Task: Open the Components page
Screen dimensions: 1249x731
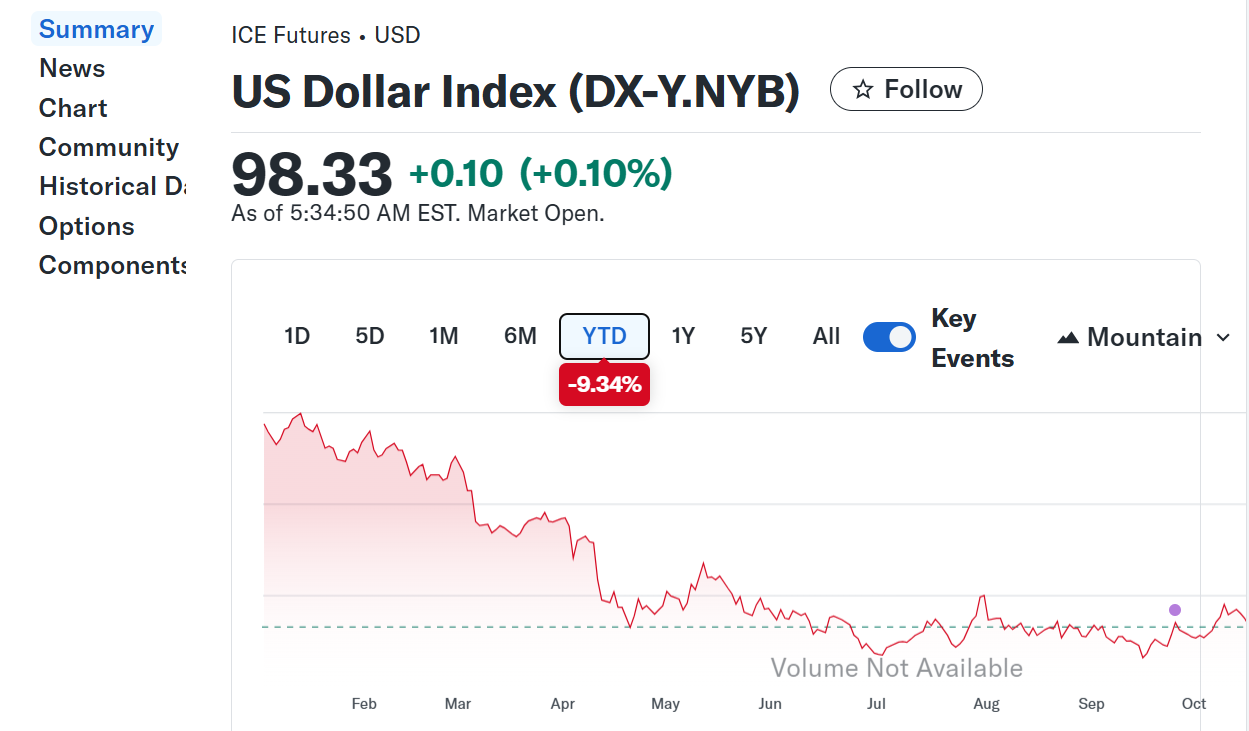Action: (x=111, y=265)
